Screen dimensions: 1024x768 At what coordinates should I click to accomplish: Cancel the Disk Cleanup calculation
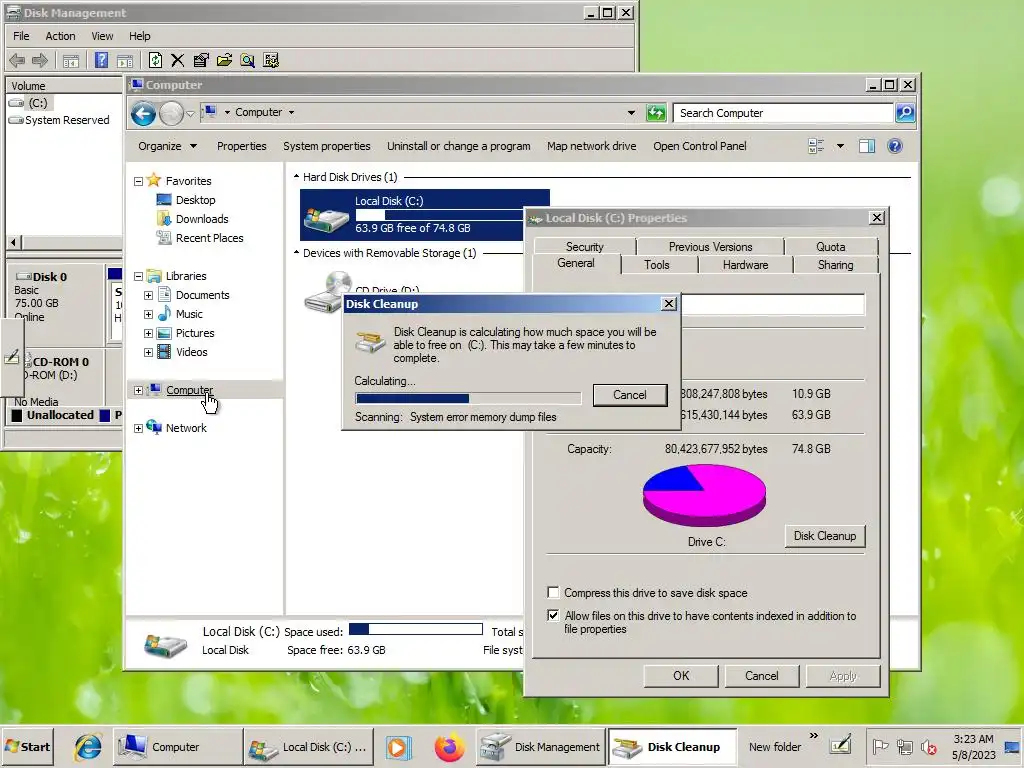coord(630,394)
